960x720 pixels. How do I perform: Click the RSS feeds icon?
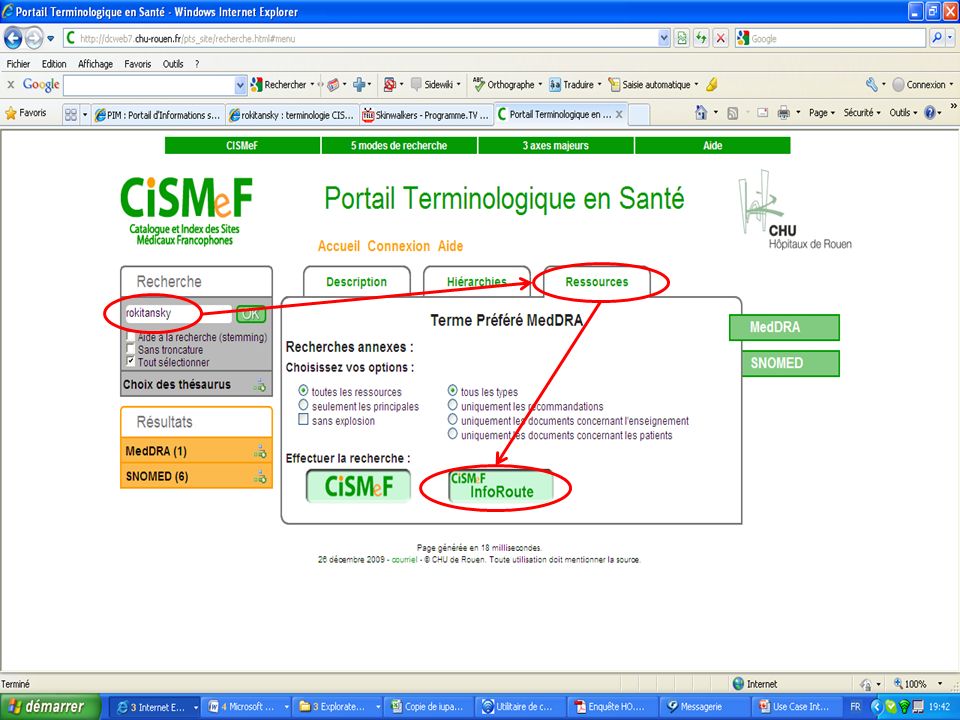732,113
